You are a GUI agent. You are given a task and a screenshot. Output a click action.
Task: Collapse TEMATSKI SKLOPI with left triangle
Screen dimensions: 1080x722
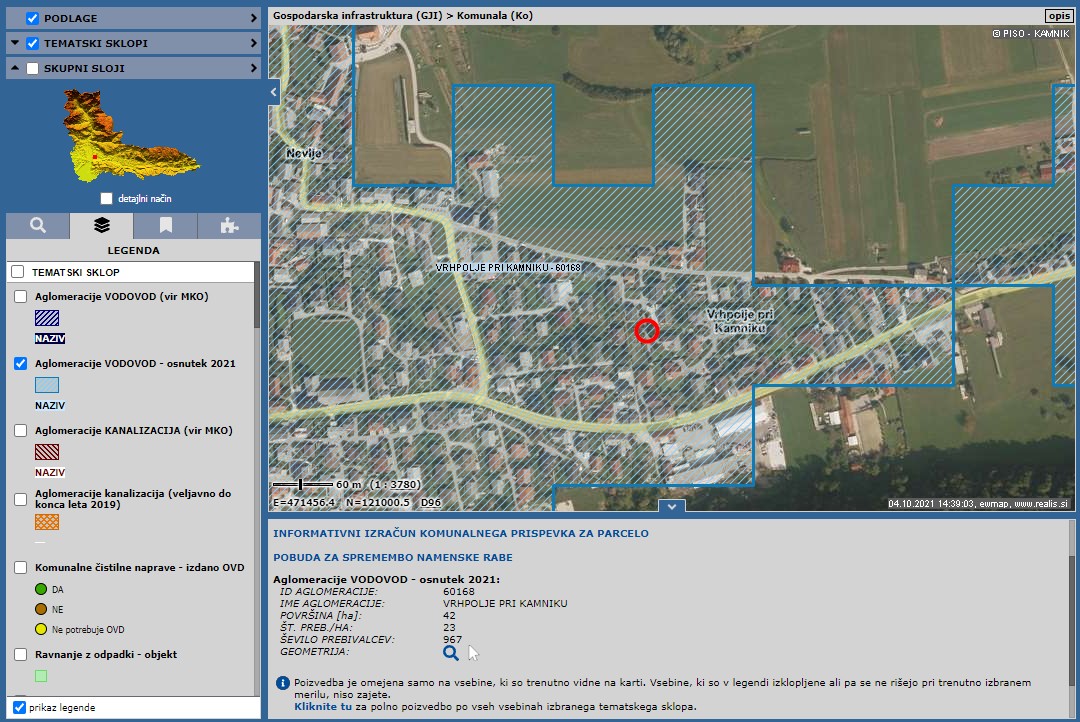14,43
